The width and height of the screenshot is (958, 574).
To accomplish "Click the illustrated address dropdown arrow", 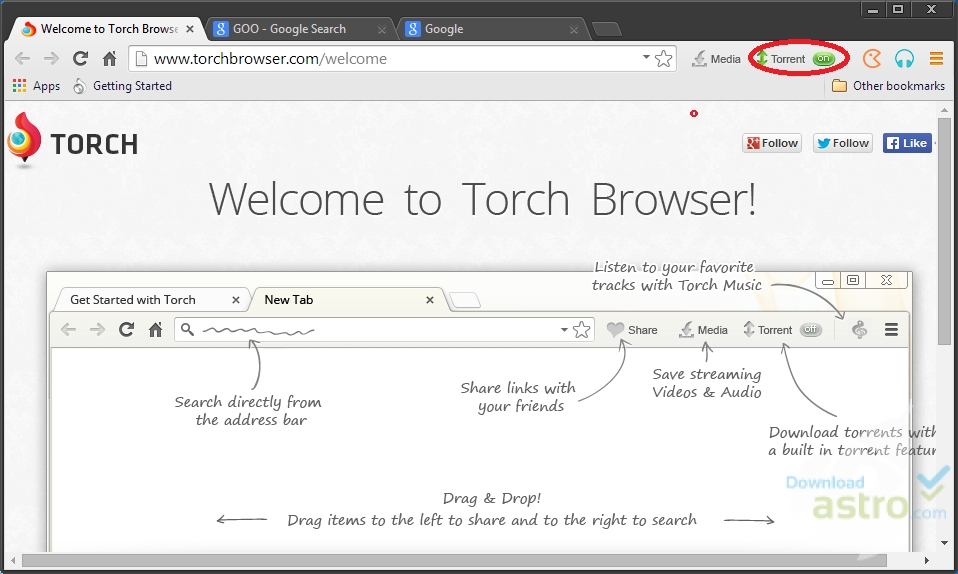I will point(565,329).
